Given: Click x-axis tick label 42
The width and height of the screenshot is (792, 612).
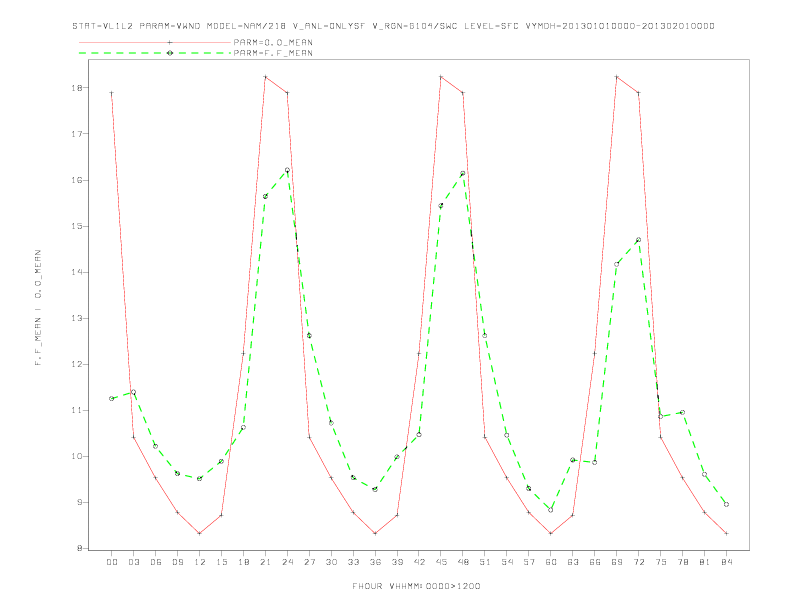Looking at the screenshot, I should pos(419,562).
